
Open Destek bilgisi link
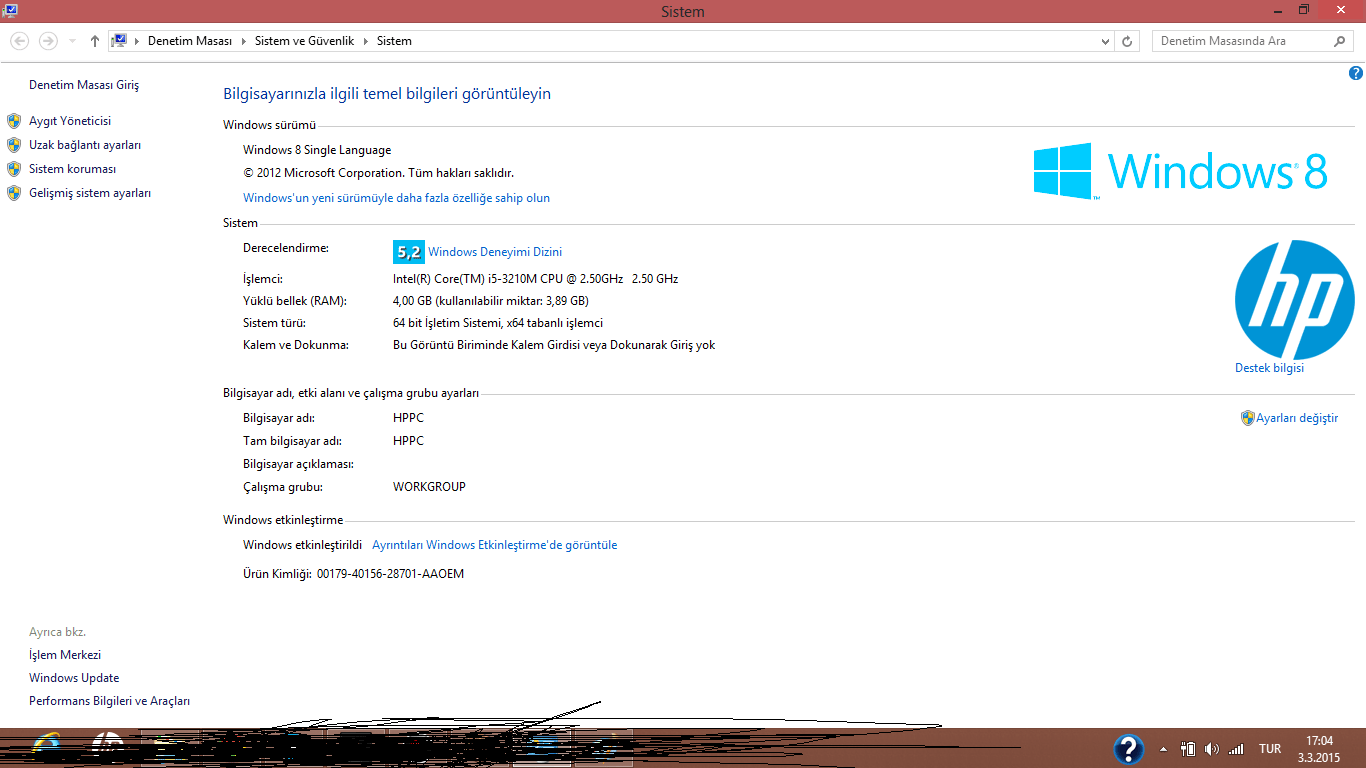point(1269,368)
